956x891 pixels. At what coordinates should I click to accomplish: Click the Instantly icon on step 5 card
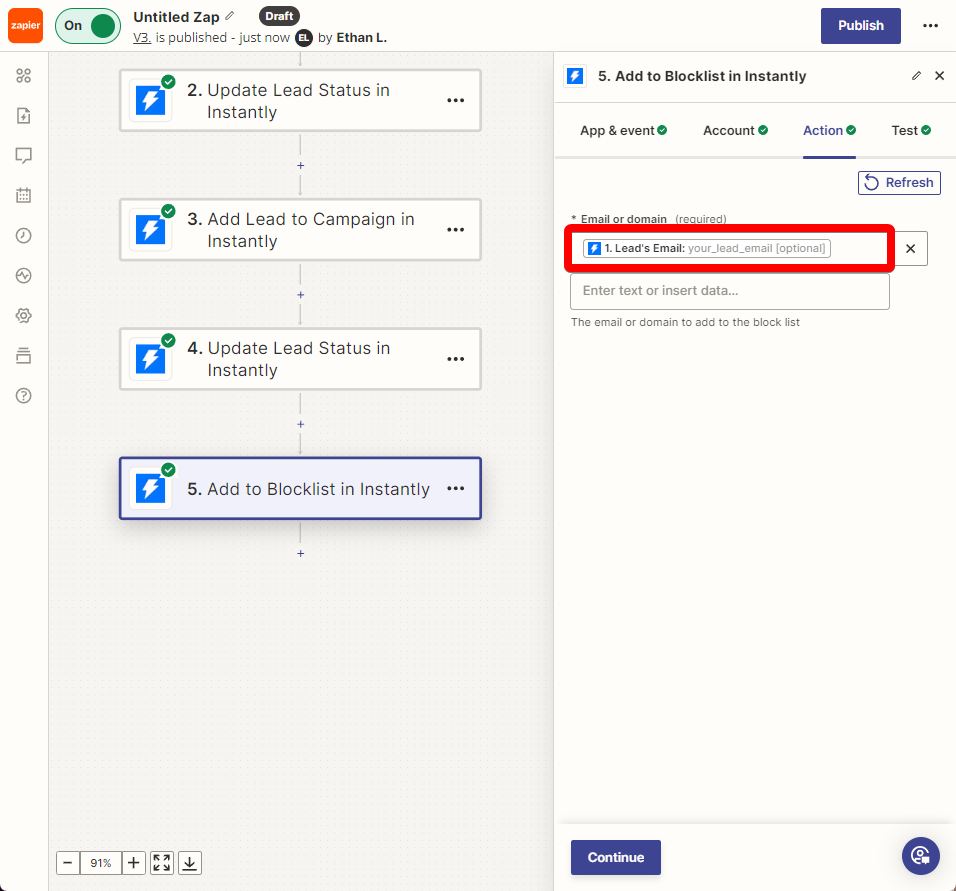click(x=151, y=488)
